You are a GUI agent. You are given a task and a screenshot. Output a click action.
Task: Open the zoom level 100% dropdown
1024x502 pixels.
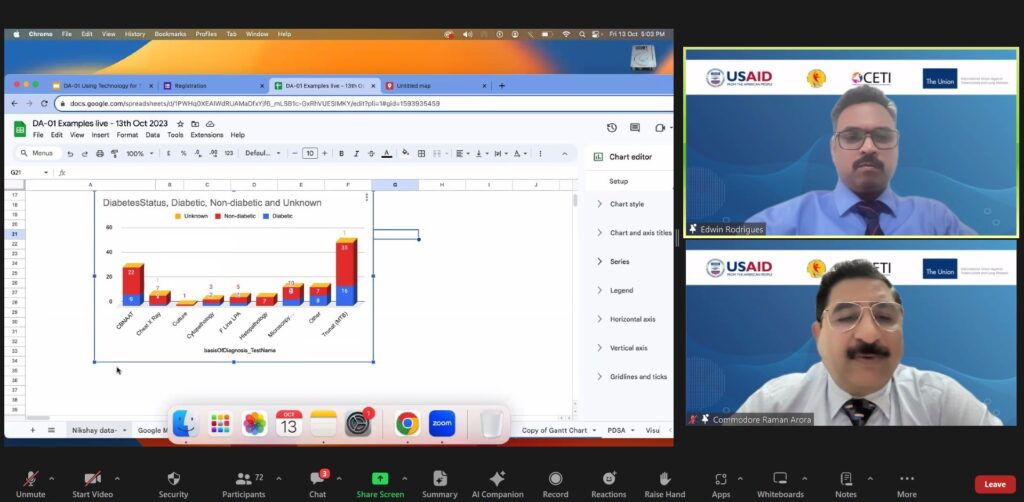pos(137,153)
